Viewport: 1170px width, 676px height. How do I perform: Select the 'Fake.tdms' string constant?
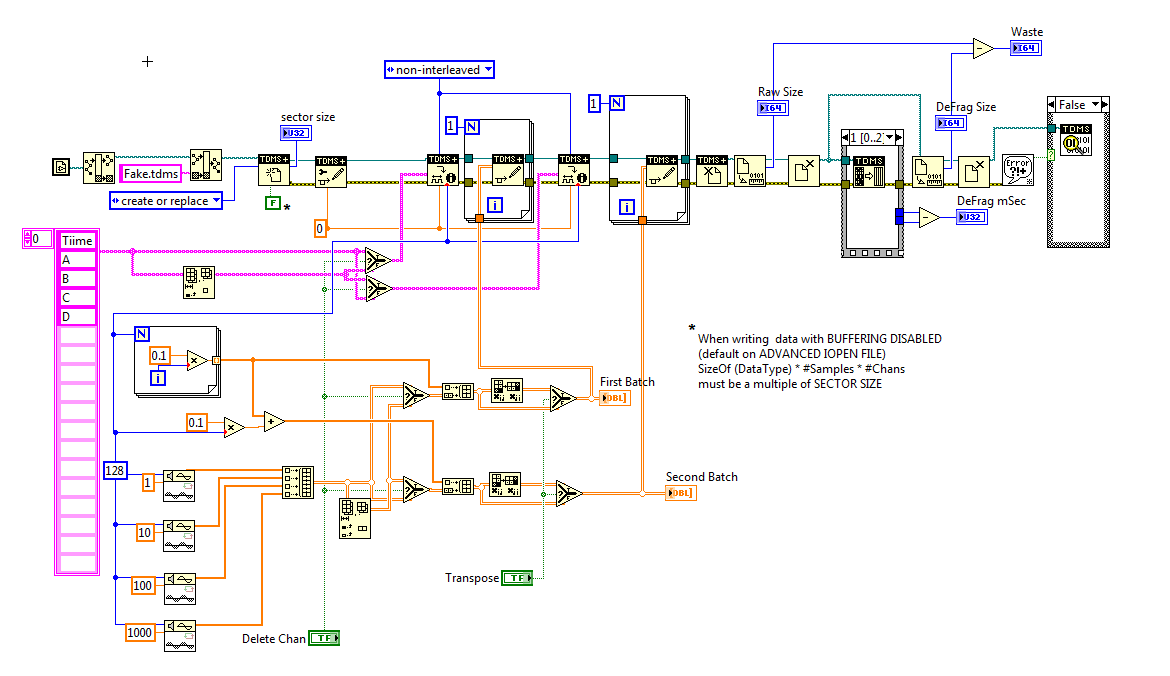[151, 174]
